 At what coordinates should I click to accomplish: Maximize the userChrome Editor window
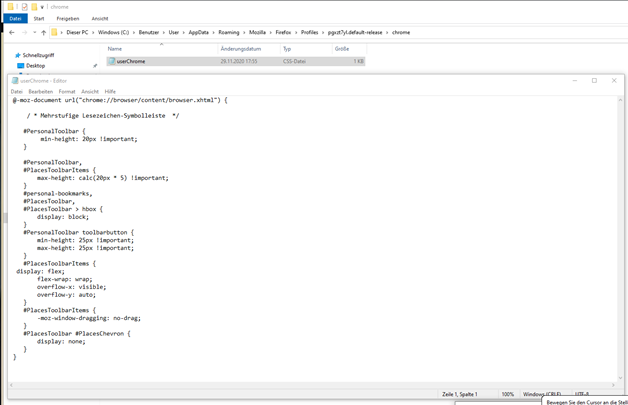594,81
